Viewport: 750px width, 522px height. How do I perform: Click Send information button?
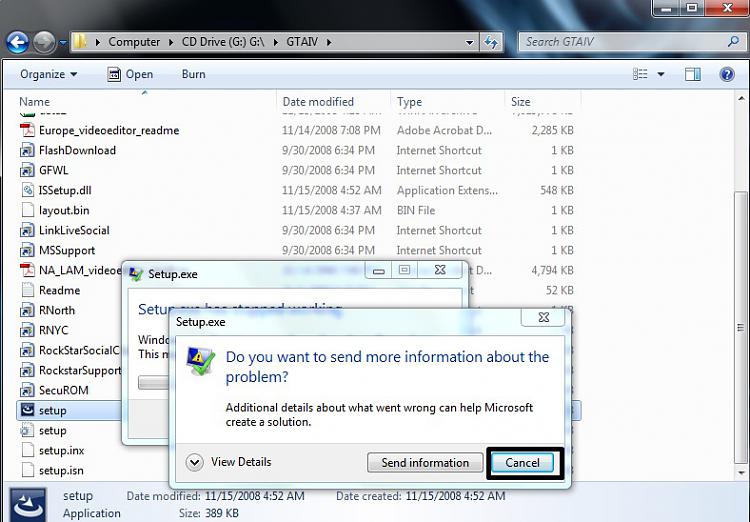[425, 463]
